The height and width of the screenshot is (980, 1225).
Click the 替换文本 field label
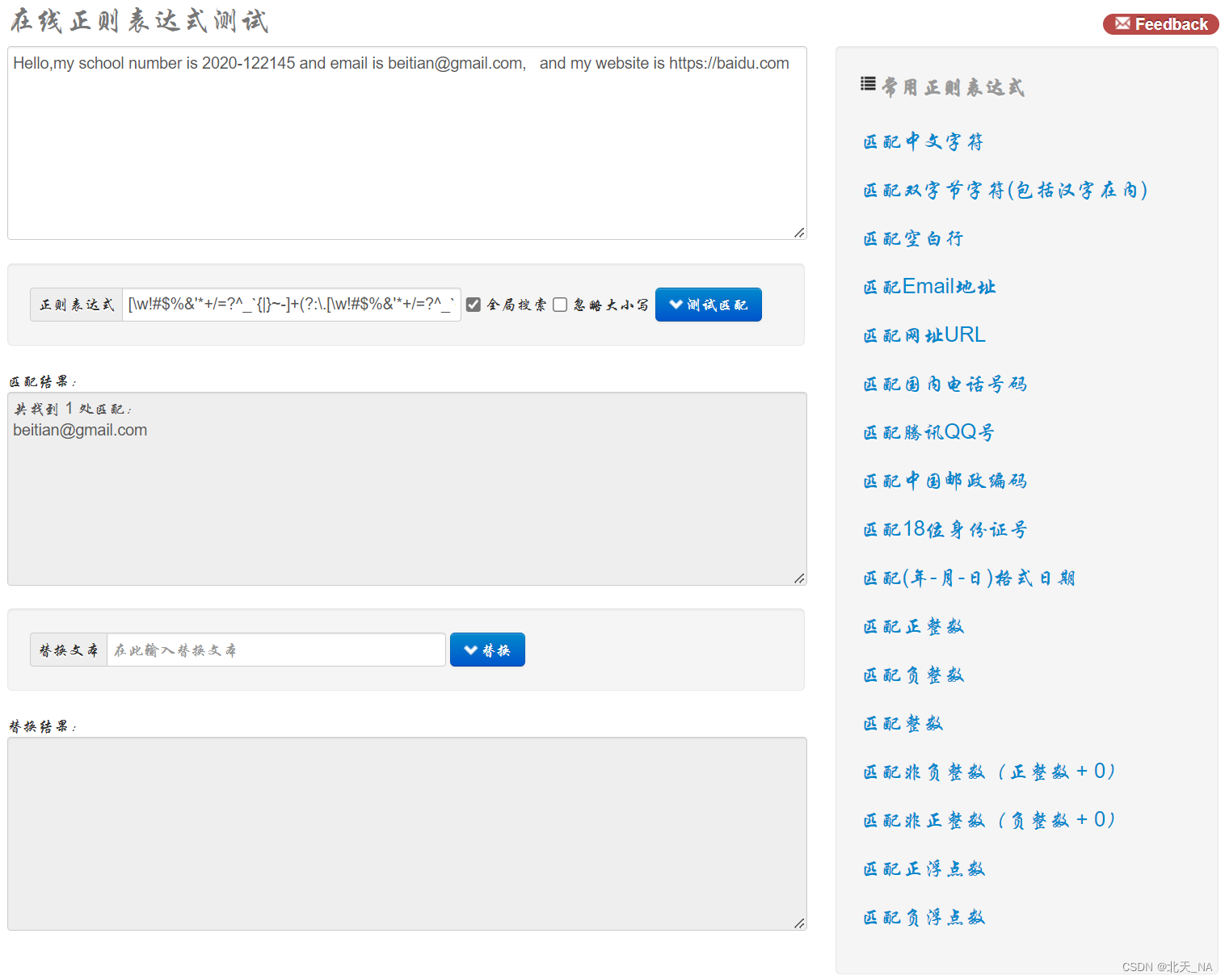(x=69, y=650)
